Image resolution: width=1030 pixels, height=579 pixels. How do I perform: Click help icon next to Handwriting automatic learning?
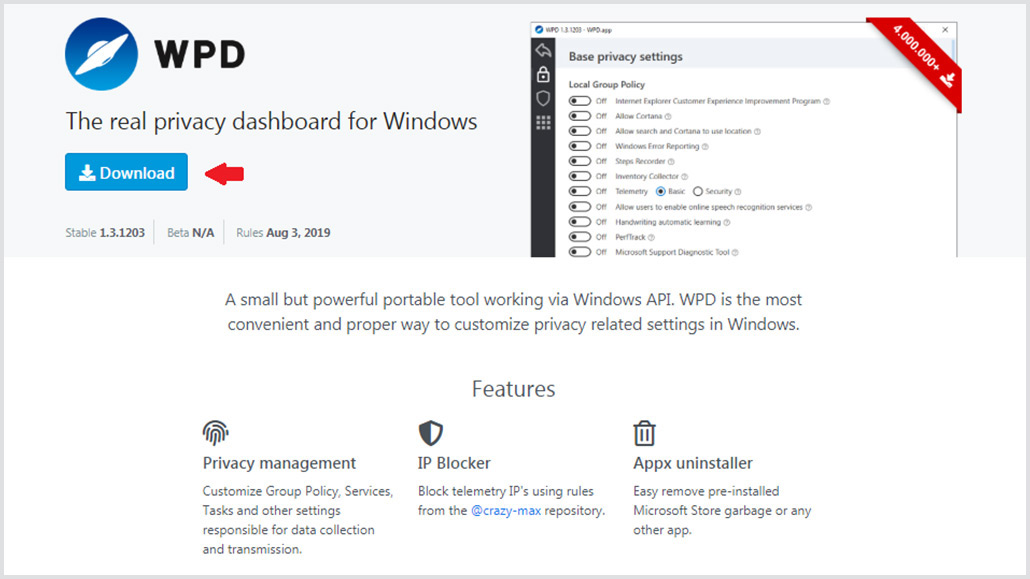tap(727, 223)
